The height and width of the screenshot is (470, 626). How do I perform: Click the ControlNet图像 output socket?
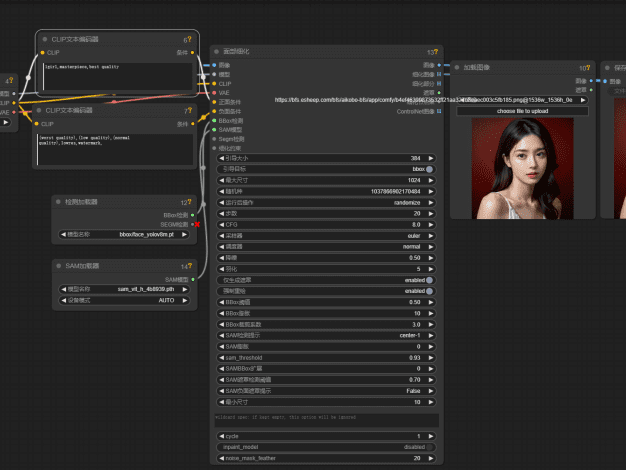[x=439, y=111]
